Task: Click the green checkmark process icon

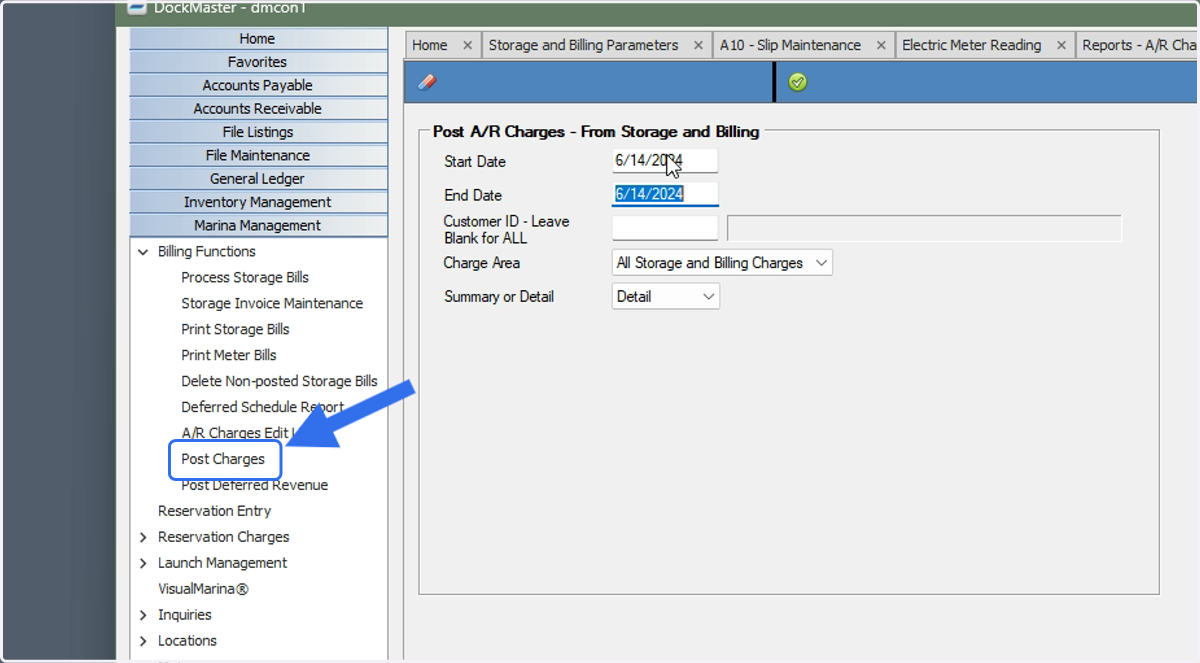Action: click(x=797, y=82)
